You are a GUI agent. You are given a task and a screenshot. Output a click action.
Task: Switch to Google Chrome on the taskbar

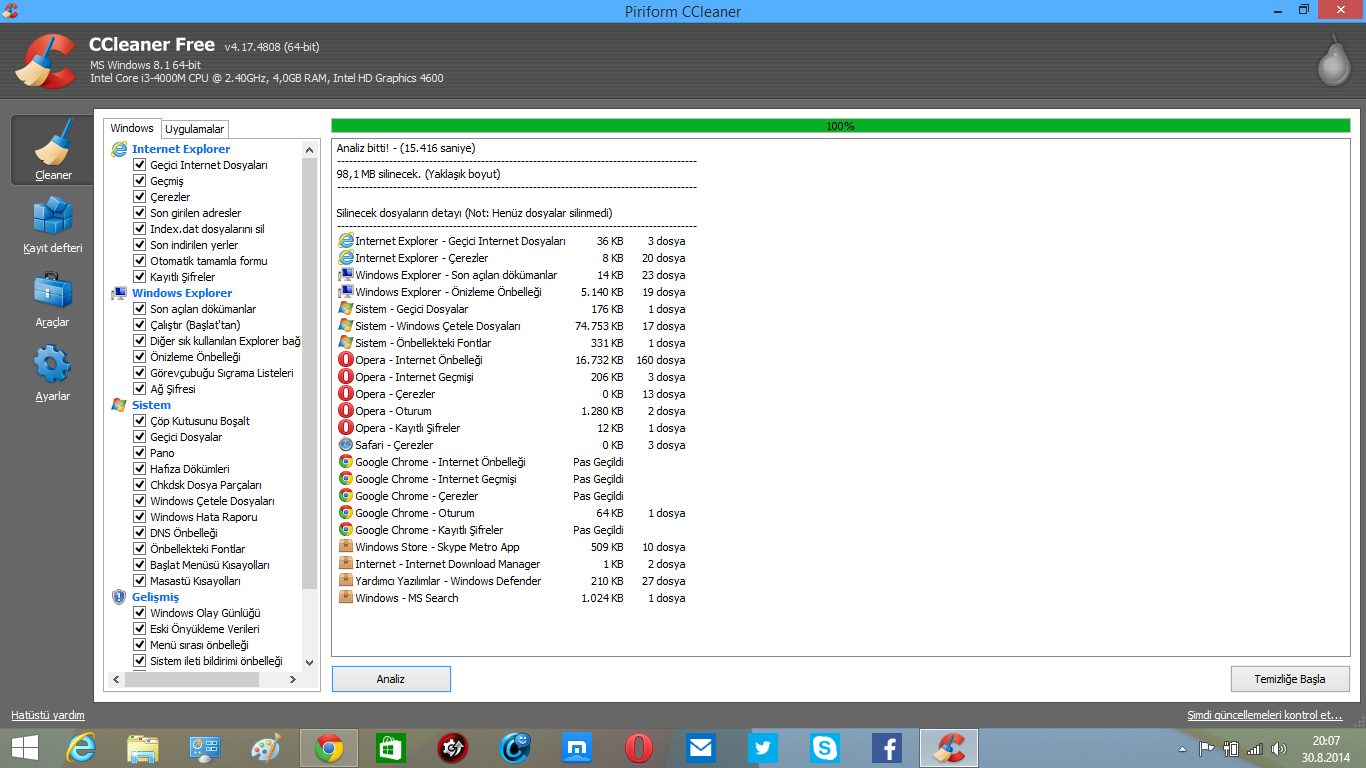(x=328, y=748)
